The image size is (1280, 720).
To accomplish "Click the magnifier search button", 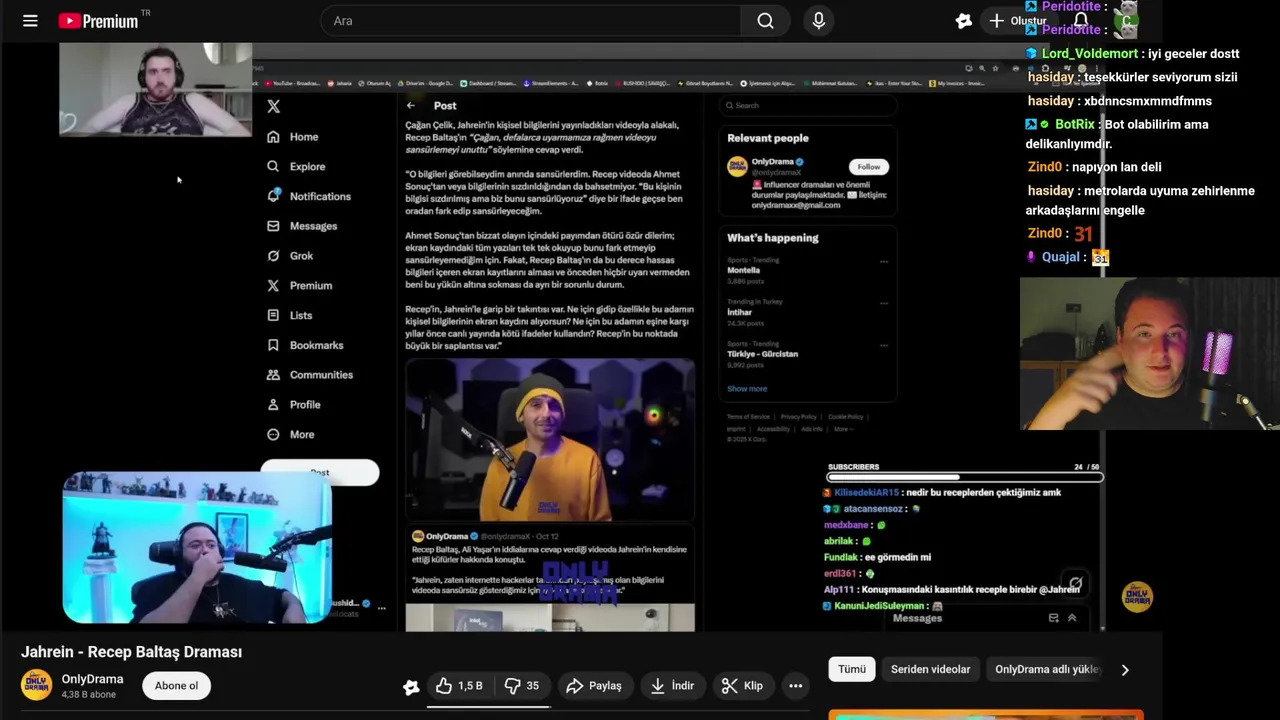I will point(765,21).
